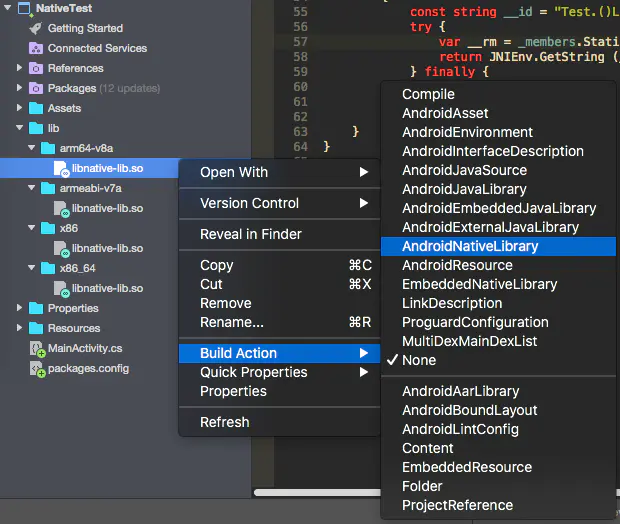Expand the Resources folder node
620x524 pixels.
(19, 328)
